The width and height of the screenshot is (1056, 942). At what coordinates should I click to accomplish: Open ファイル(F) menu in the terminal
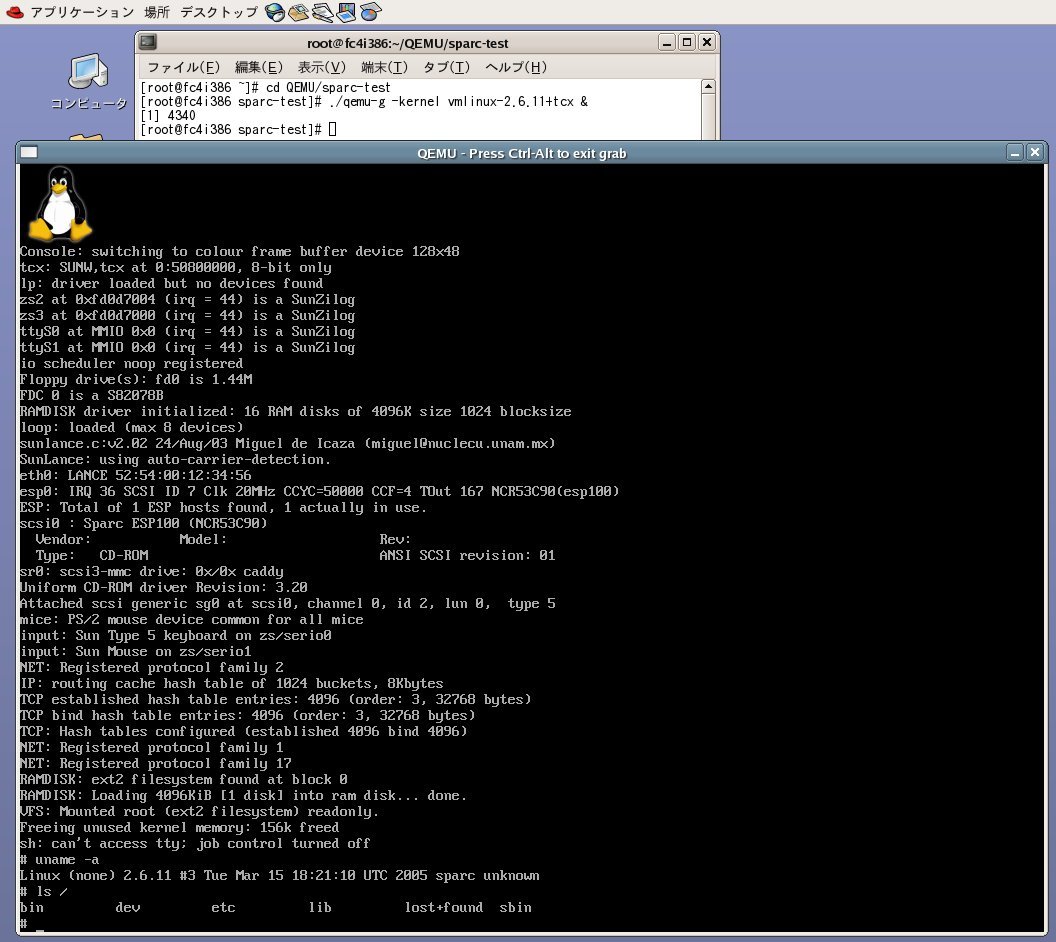[183, 67]
